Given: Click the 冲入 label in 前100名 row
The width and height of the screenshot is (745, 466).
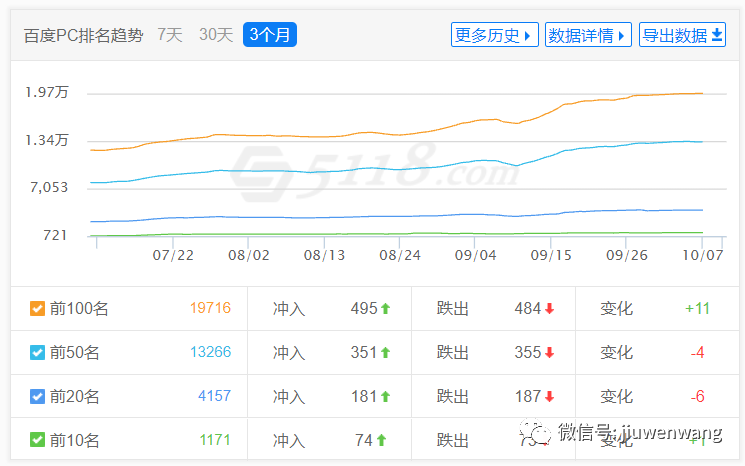Looking at the screenshot, I should [x=289, y=309].
